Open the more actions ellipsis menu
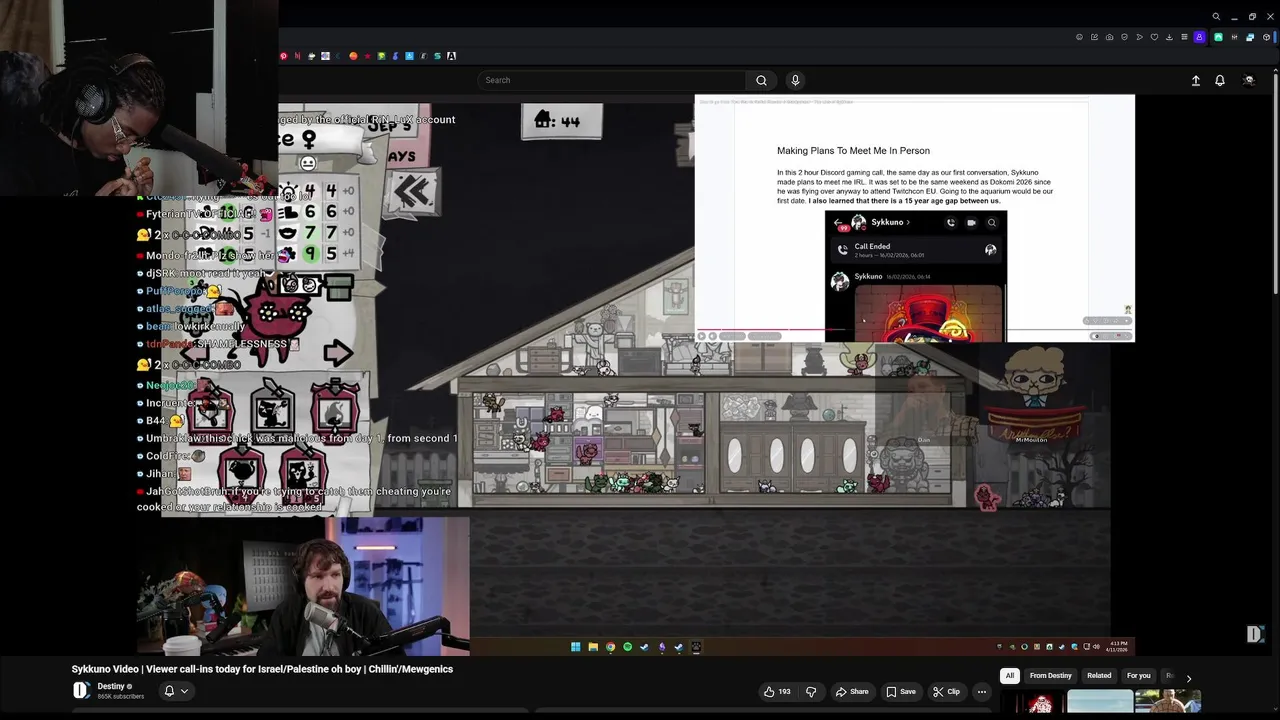 tap(982, 691)
